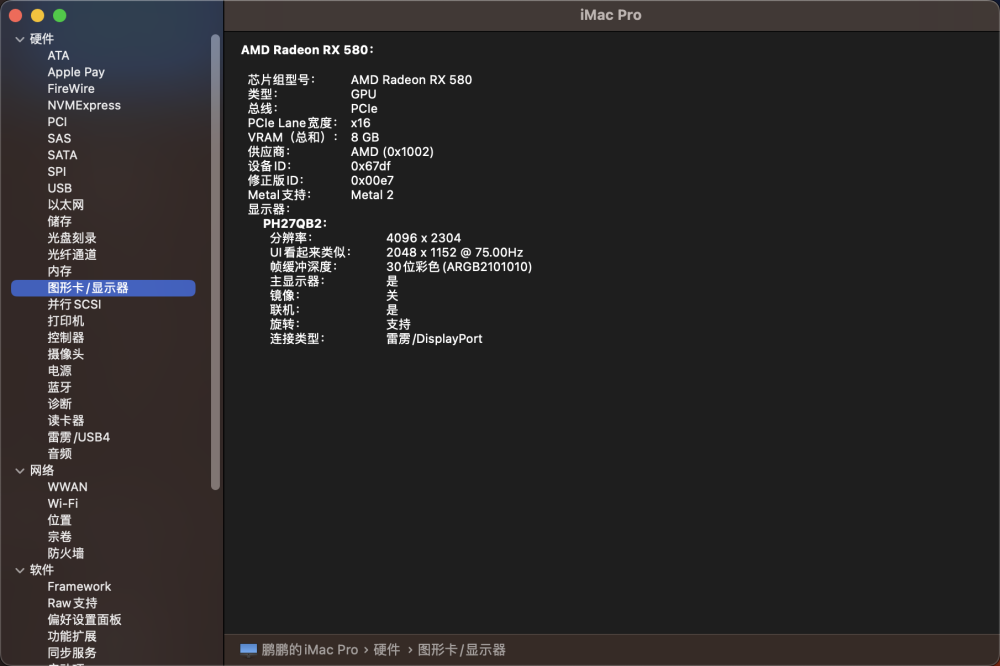Select Framework under 软件

pos(79,587)
